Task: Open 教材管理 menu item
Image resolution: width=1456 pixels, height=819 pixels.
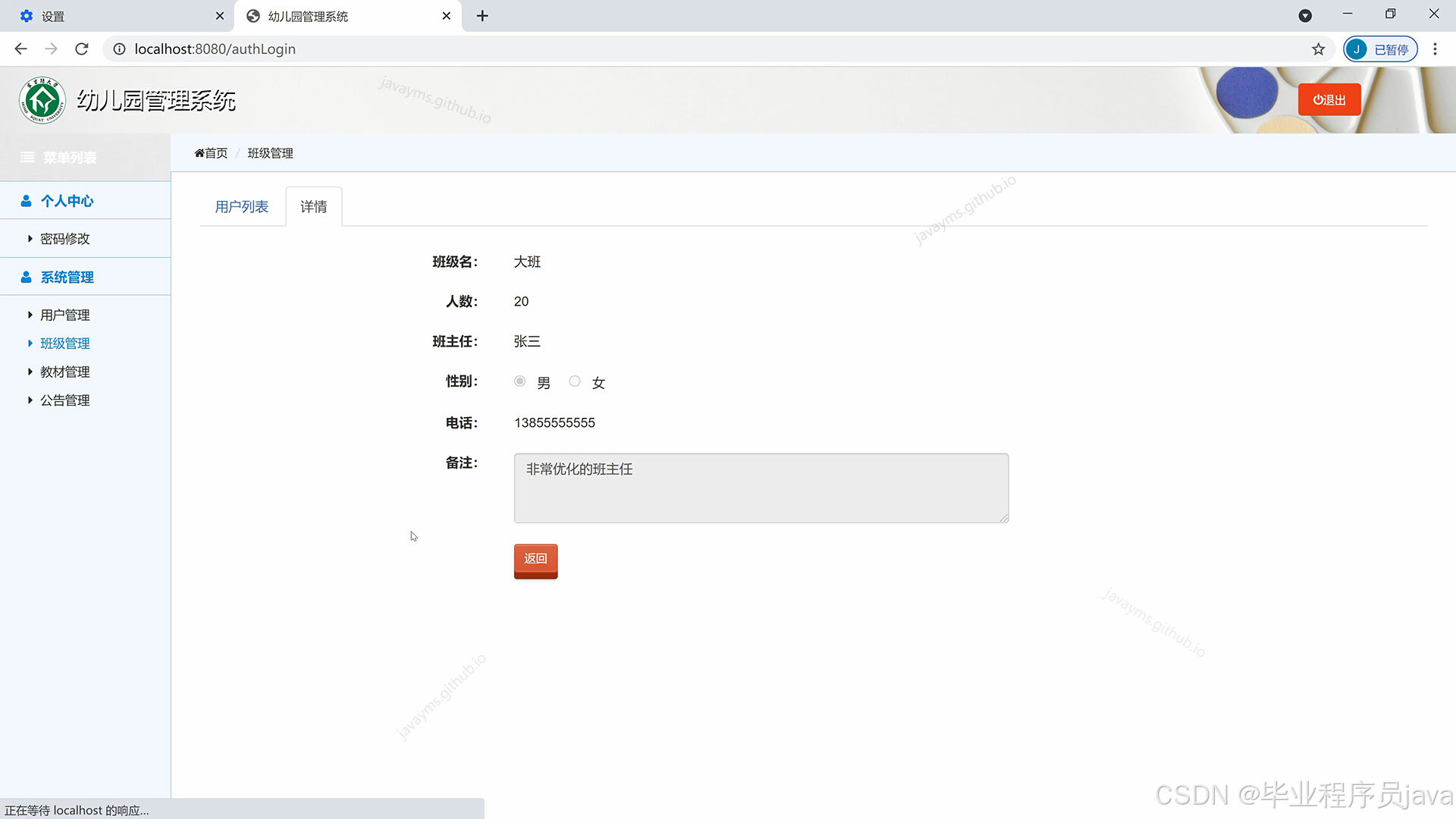Action: click(x=65, y=372)
